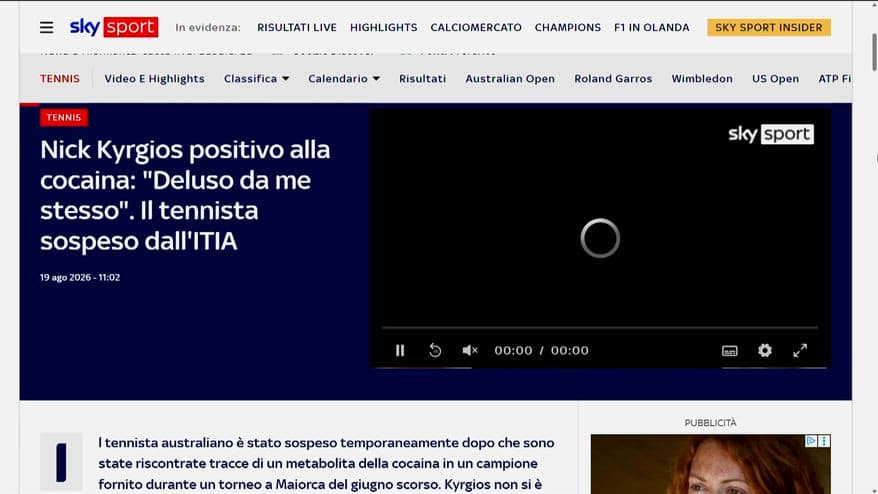Open the TENNIS section tab
Image resolution: width=878 pixels, height=494 pixels.
click(60, 79)
